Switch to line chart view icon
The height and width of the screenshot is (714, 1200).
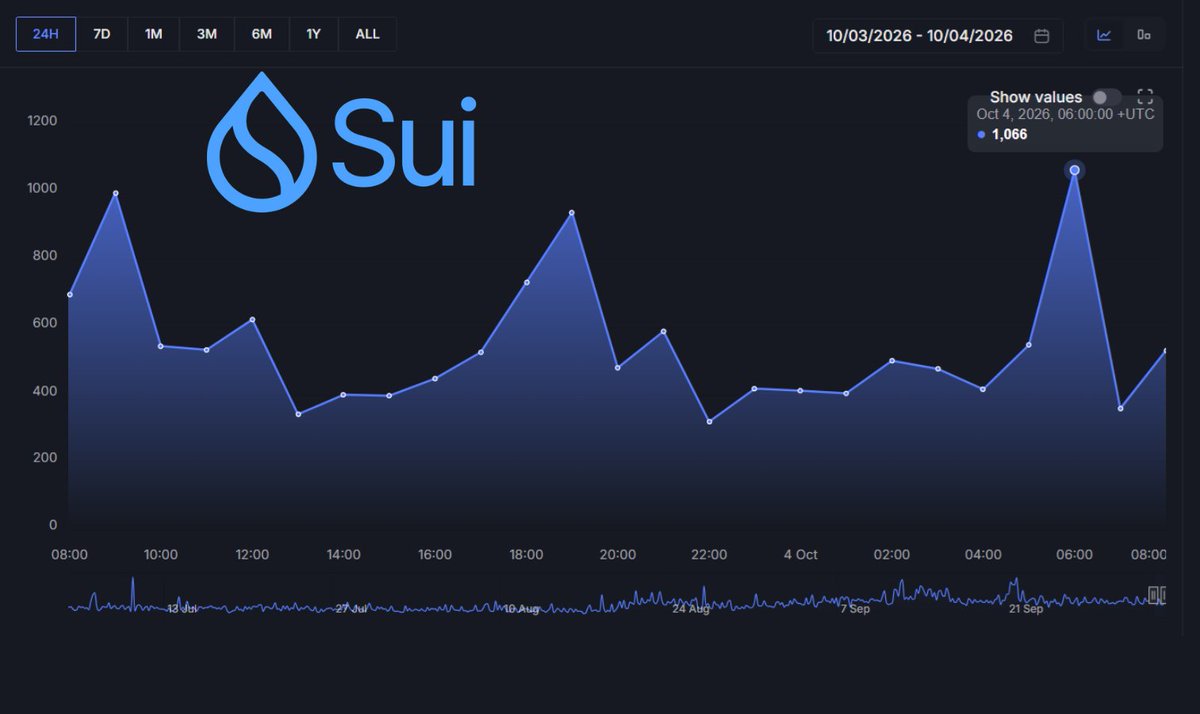tap(1104, 35)
